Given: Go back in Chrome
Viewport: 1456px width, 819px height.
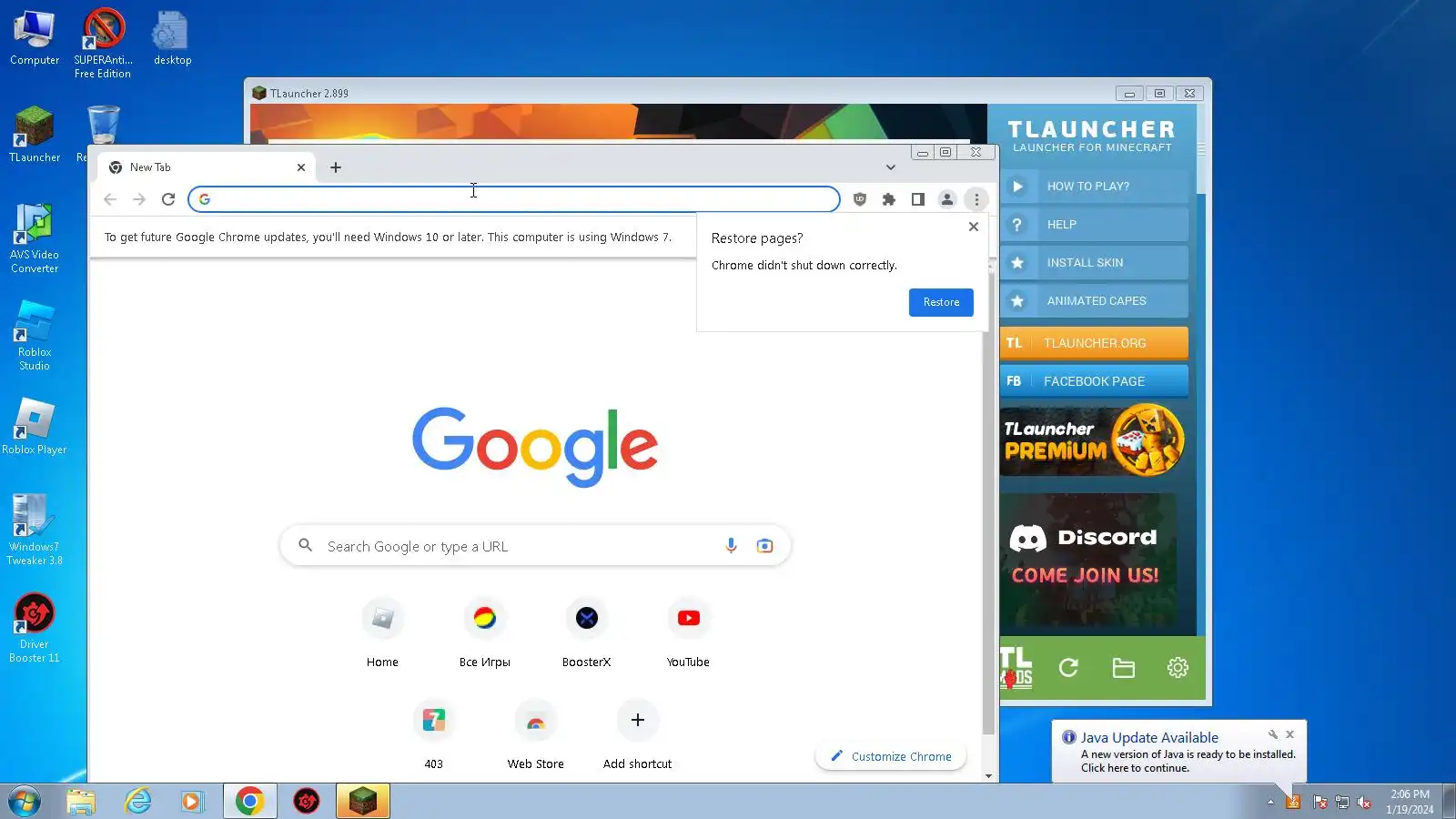Looking at the screenshot, I should [110, 199].
